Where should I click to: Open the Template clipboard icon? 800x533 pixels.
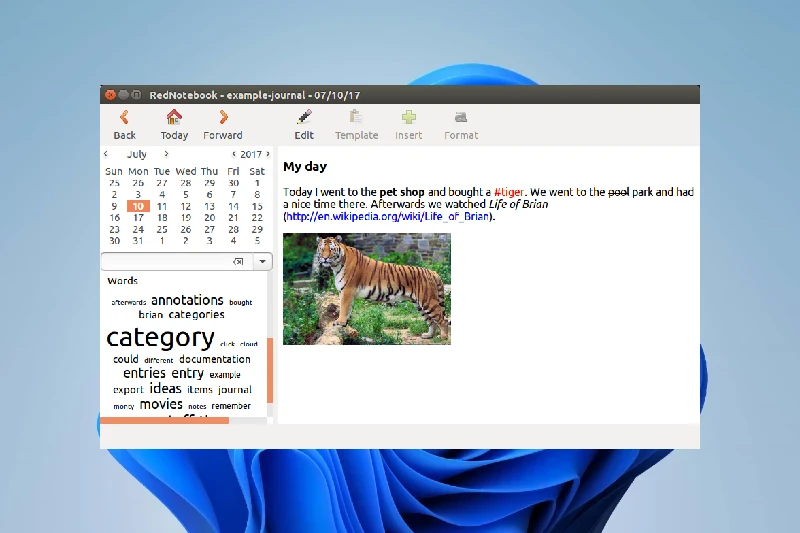click(356, 117)
